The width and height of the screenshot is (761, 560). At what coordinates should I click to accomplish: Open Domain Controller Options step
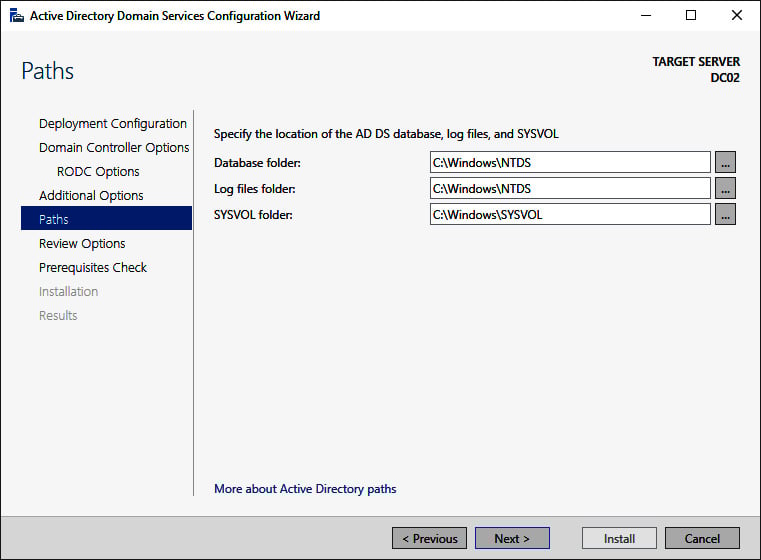114,148
